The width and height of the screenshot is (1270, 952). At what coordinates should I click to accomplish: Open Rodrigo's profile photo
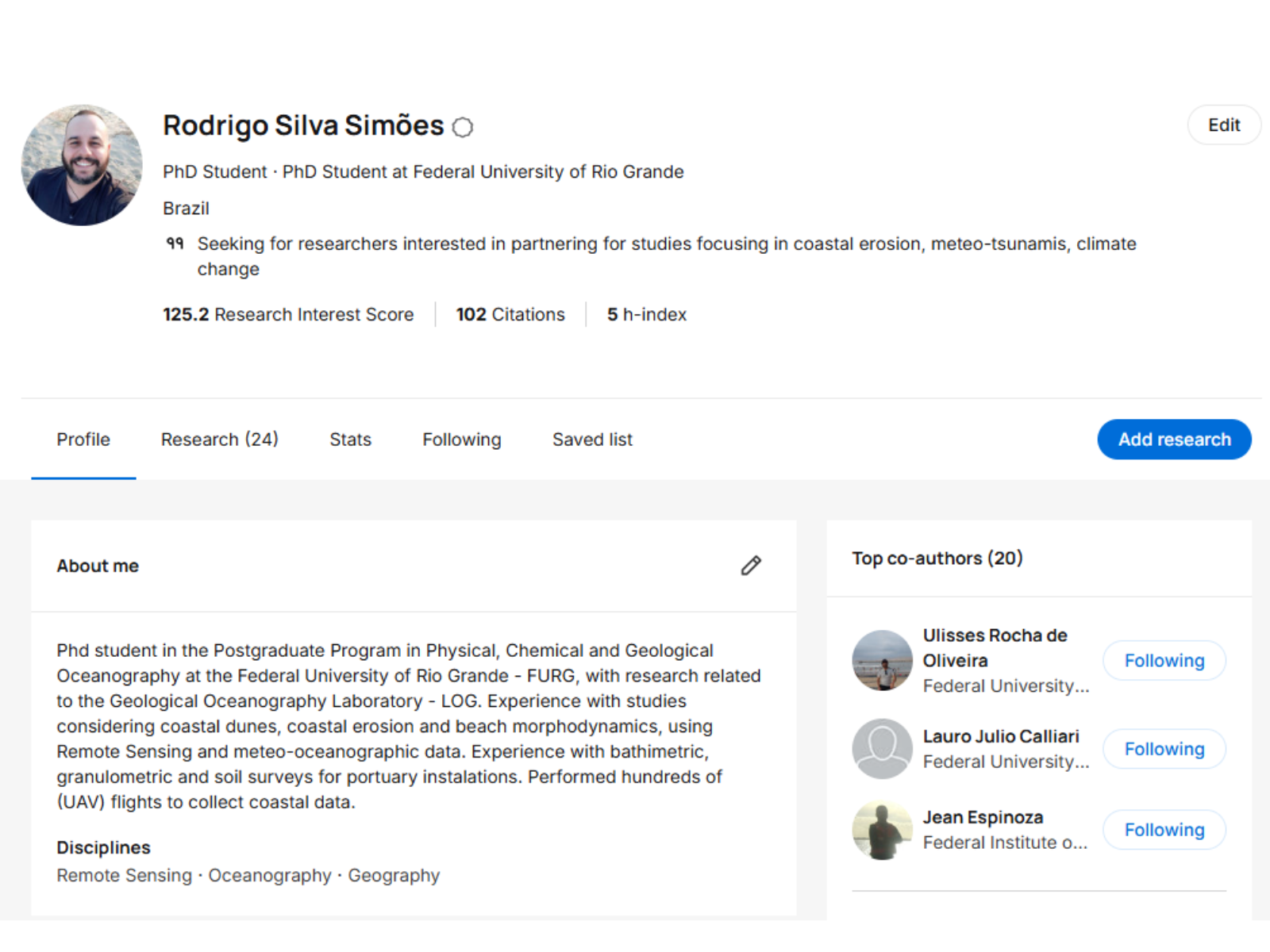point(82,165)
